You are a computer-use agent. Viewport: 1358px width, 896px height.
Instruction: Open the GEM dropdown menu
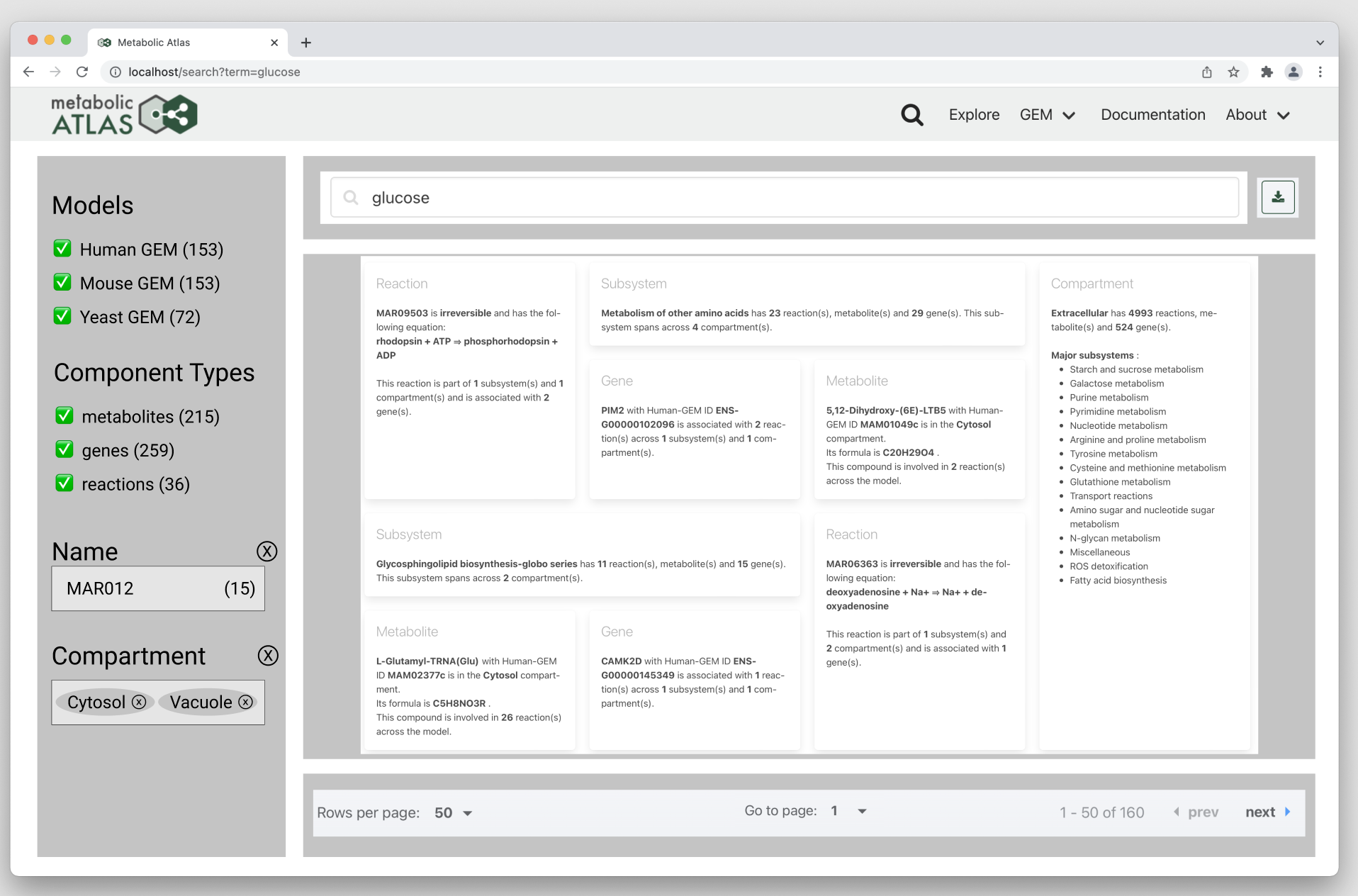point(1048,114)
